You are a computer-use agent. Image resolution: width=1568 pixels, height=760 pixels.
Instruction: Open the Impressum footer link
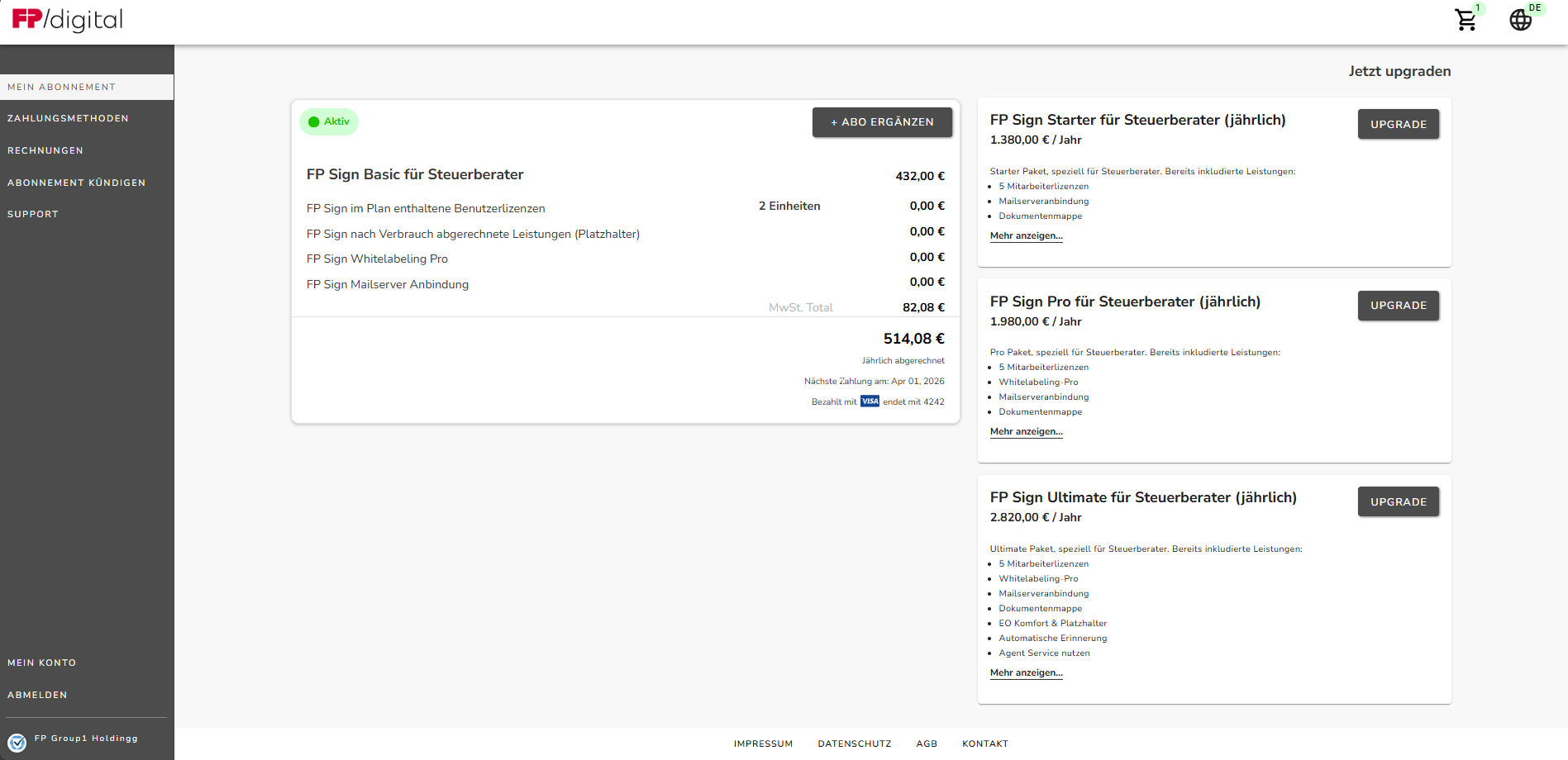pyautogui.click(x=763, y=743)
